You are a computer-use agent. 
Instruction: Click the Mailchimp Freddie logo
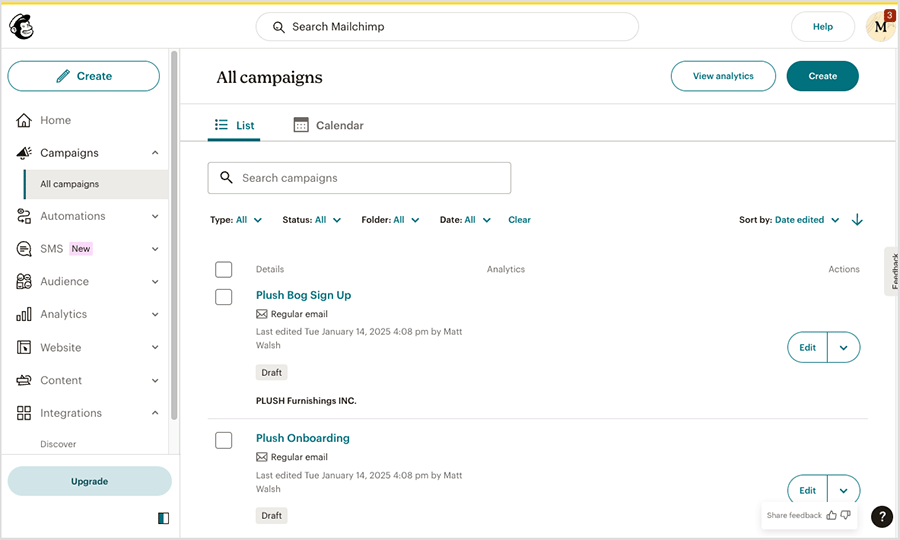21,26
